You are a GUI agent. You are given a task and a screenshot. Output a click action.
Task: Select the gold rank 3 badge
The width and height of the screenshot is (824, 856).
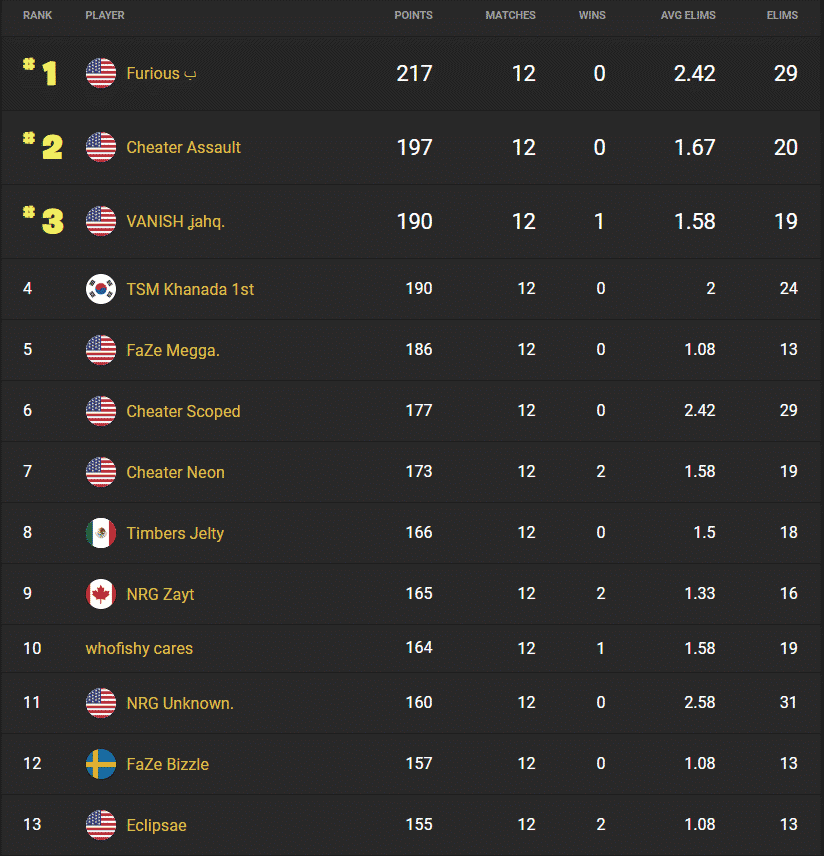tap(40, 220)
